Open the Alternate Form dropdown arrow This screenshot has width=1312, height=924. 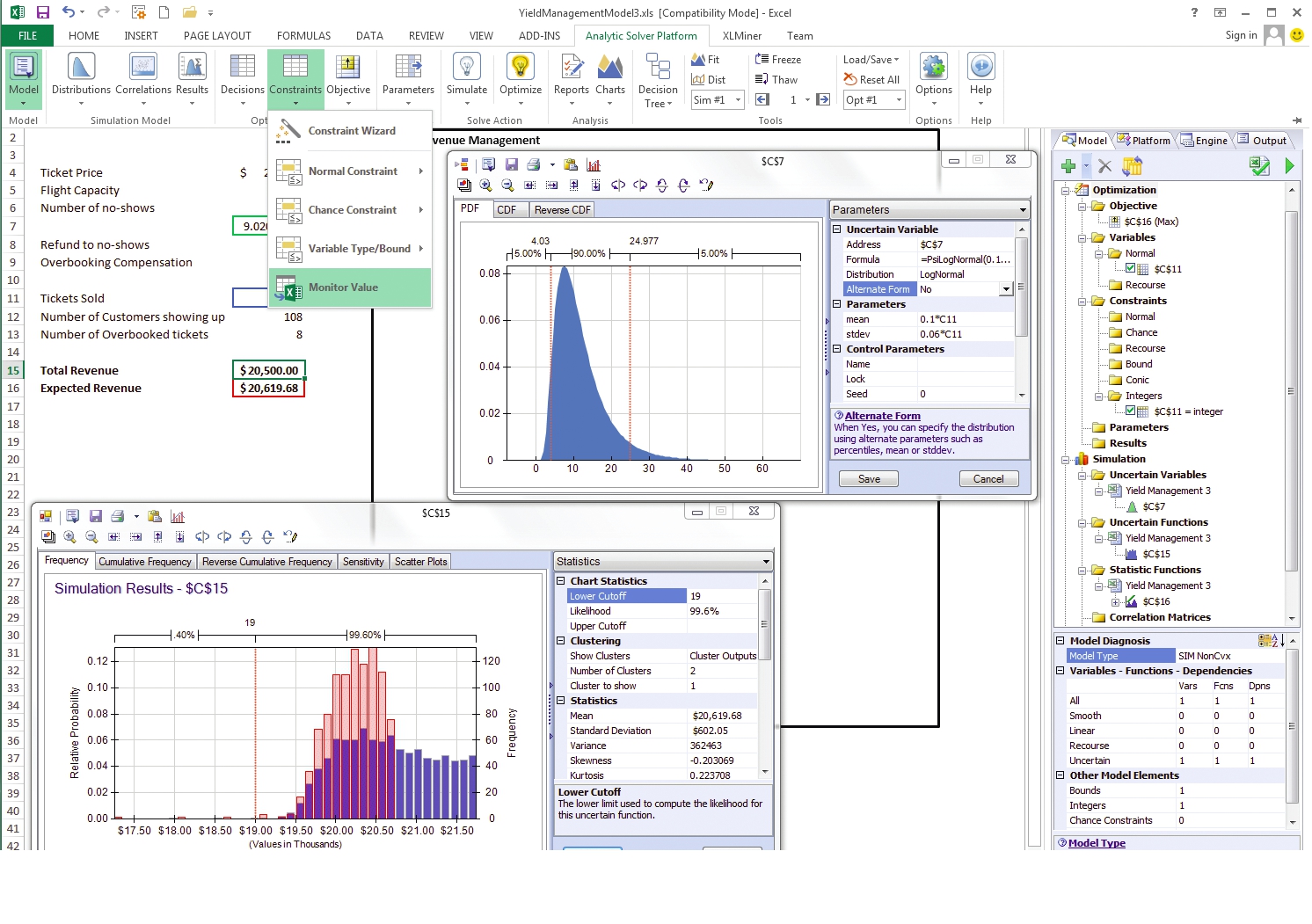[1006, 289]
